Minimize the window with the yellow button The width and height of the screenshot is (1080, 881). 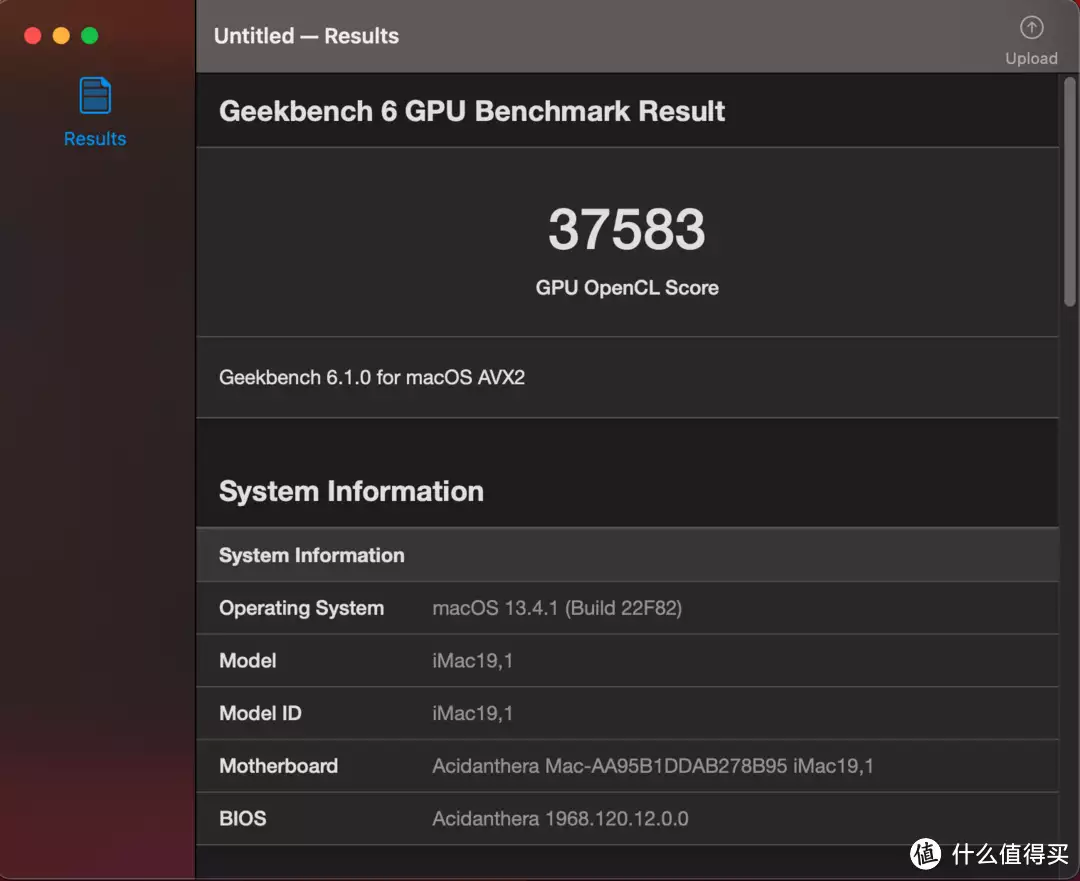click(x=61, y=35)
